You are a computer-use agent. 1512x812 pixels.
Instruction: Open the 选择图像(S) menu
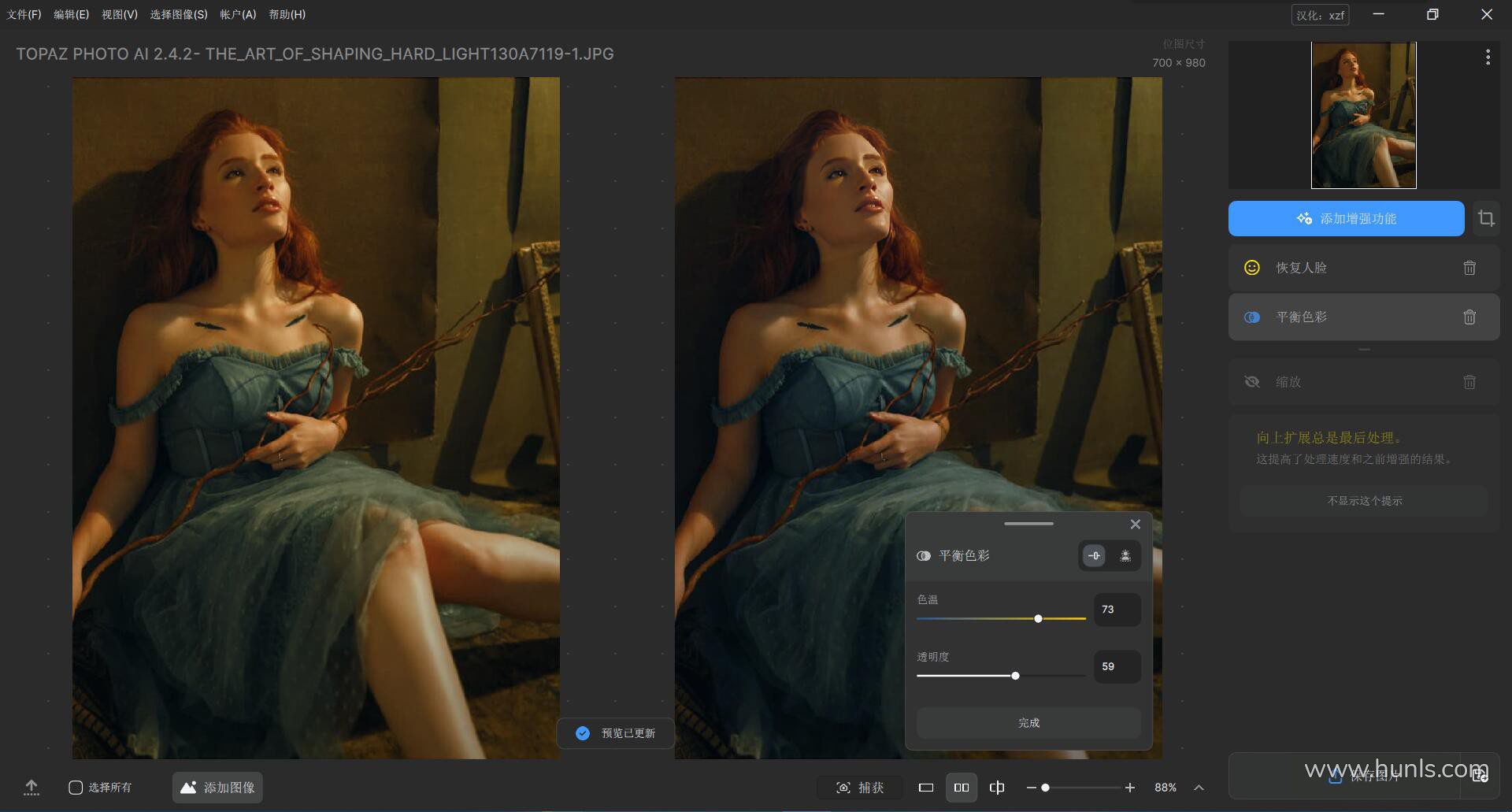coord(179,14)
